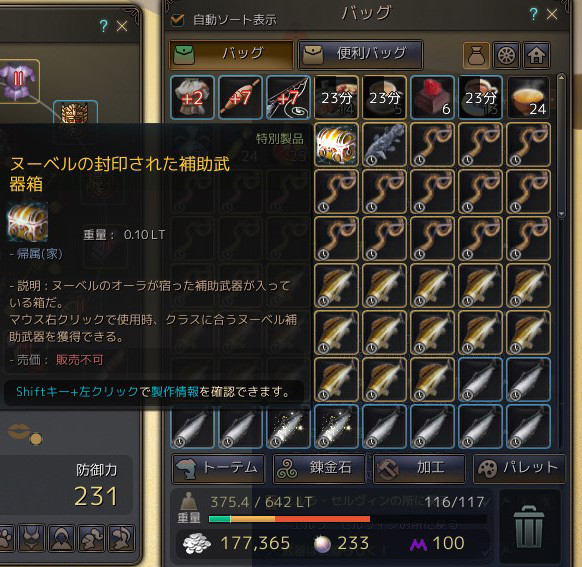Select the ヌーベル sealed weapon box item
Image resolution: width=582 pixels, height=567 pixels.
coord(336,145)
